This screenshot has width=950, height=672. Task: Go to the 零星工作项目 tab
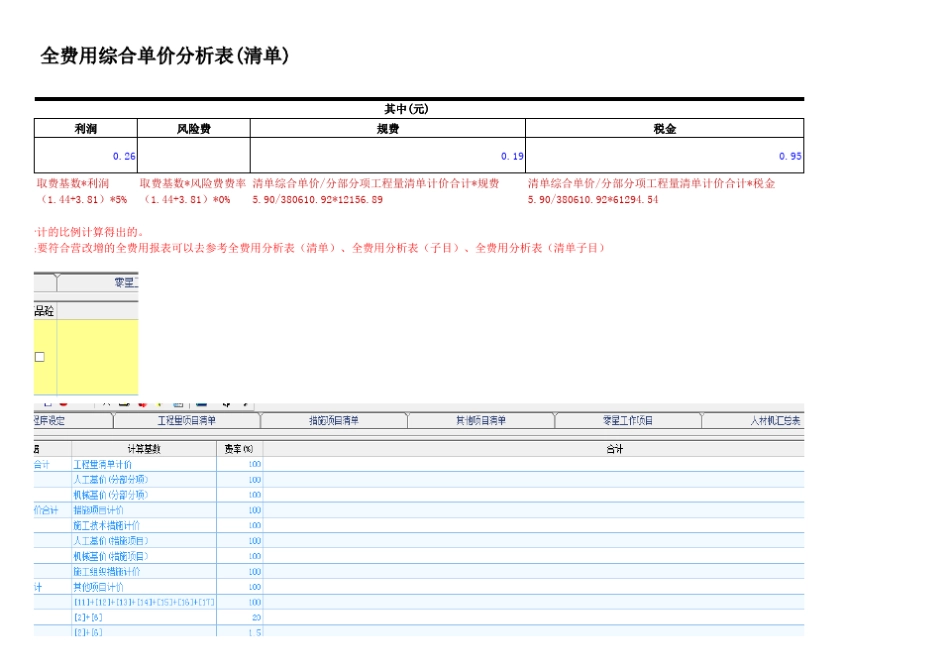click(x=628, y=420)
